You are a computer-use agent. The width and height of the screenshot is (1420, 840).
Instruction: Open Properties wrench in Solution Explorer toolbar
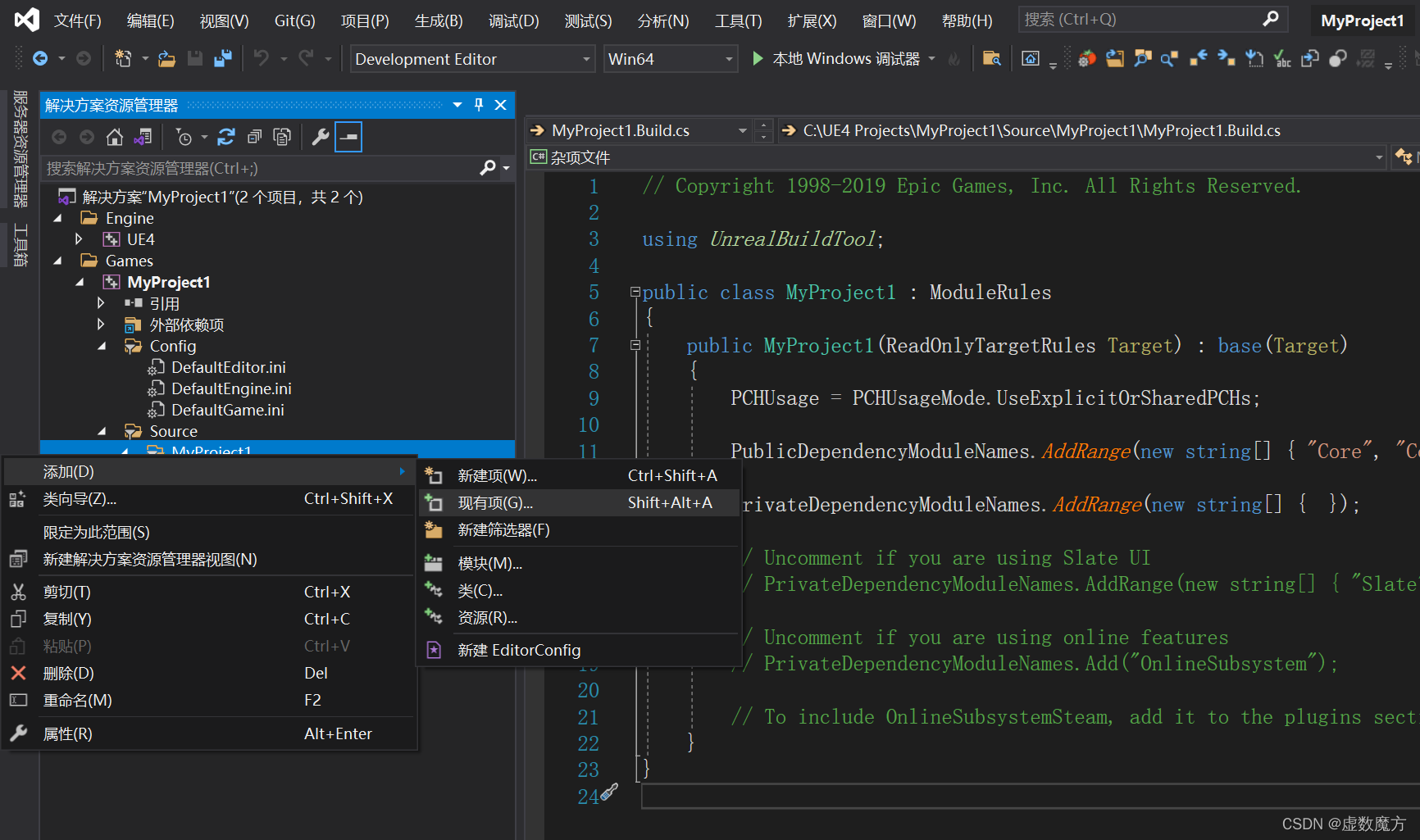coord(321,137)
